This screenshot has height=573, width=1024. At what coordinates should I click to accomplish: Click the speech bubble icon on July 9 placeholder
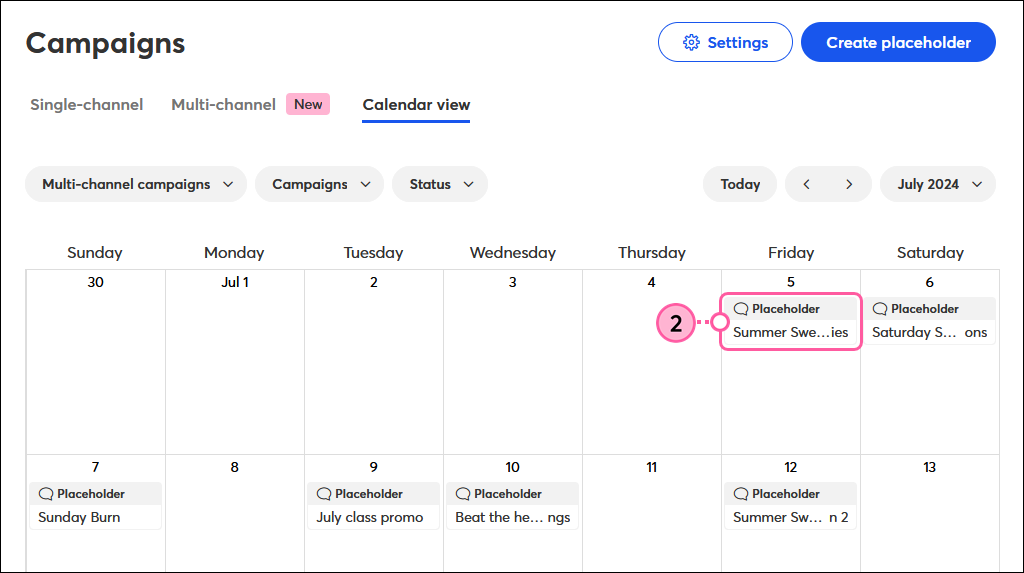click(324, 493)
